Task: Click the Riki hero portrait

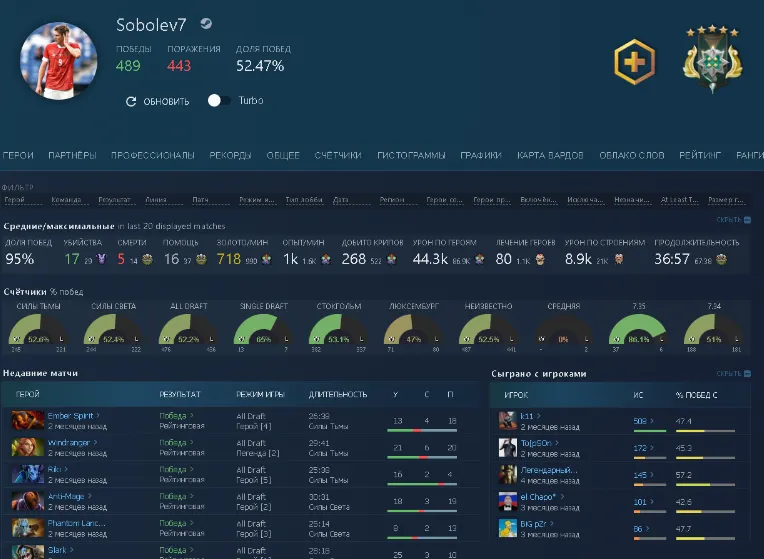Action: [x=28, y=474]
